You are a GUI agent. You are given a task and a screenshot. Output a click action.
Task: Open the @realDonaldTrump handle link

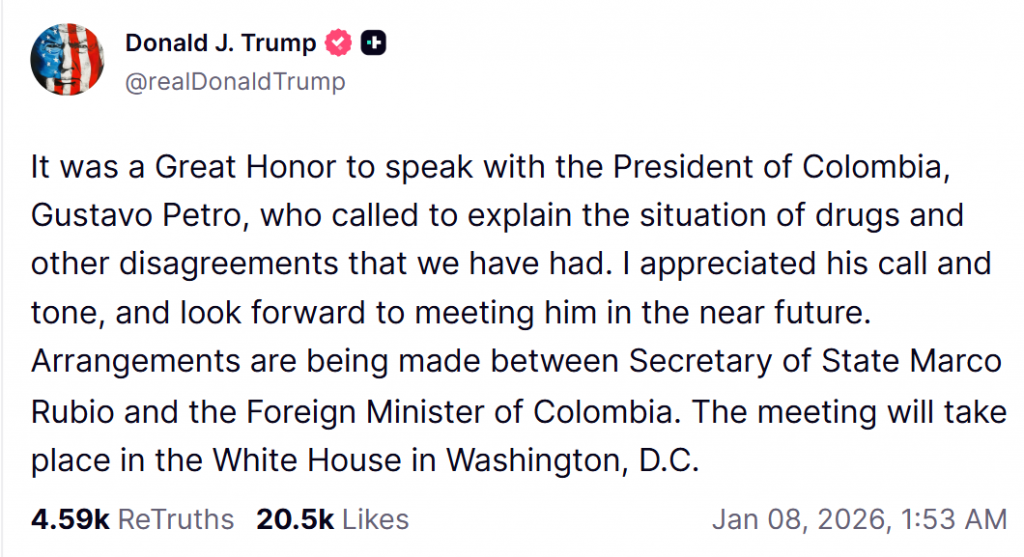tap(234, 82)
